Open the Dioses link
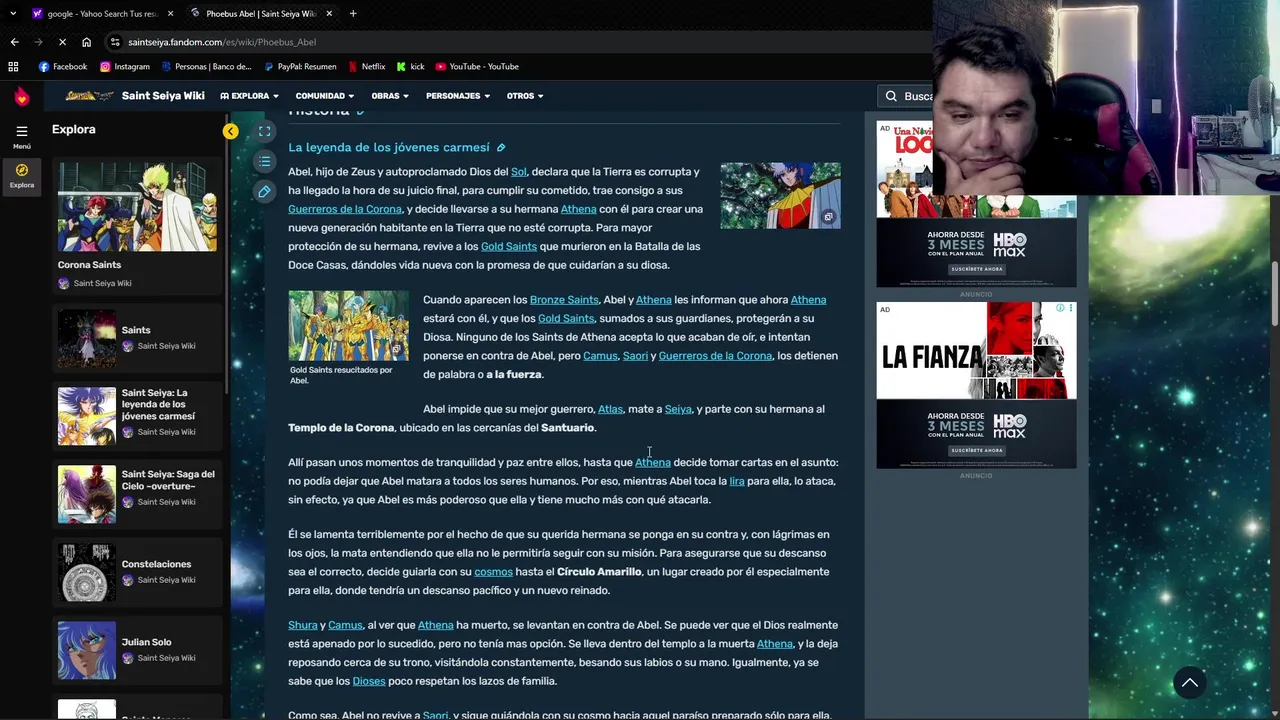 (369, 681)
